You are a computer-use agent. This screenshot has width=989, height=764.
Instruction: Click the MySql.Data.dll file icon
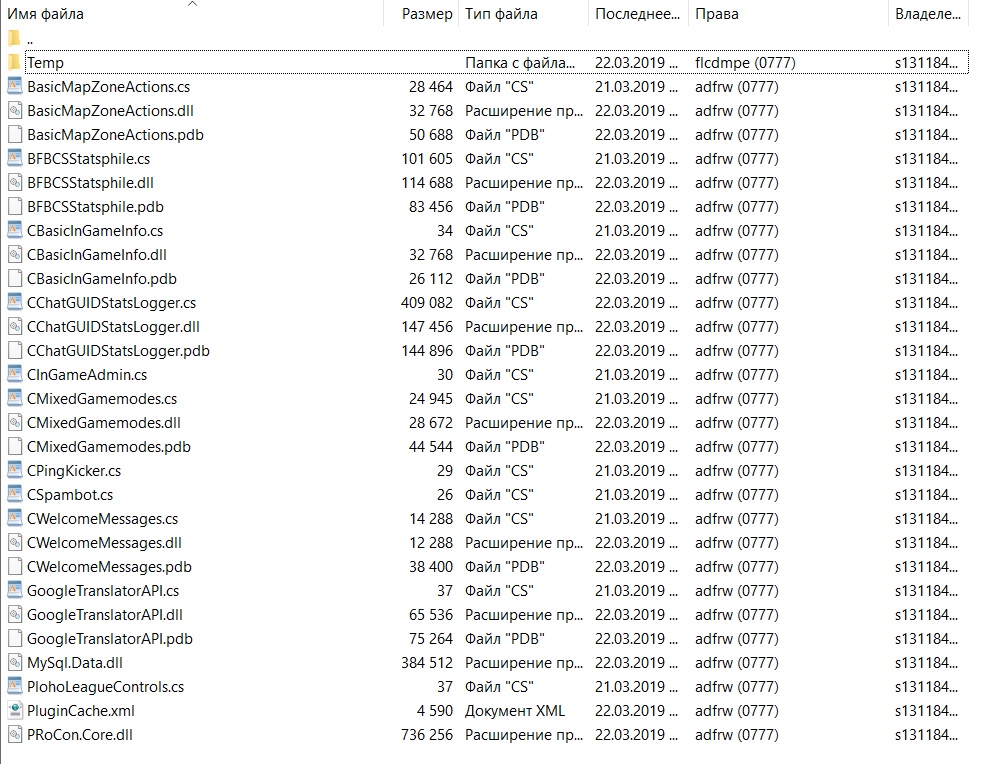(15, 662)
